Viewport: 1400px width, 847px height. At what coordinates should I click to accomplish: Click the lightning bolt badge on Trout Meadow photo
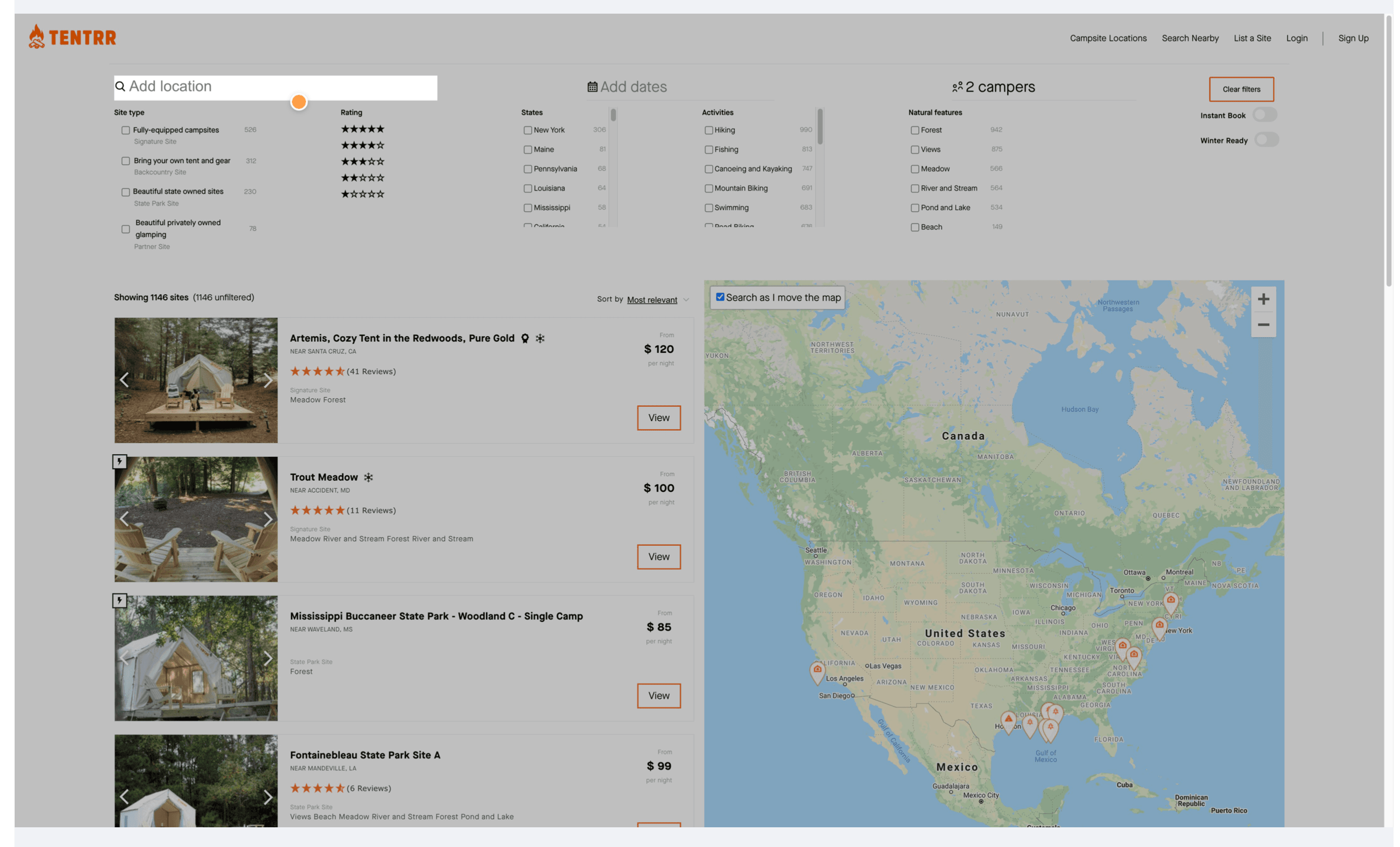click(119, 462)
